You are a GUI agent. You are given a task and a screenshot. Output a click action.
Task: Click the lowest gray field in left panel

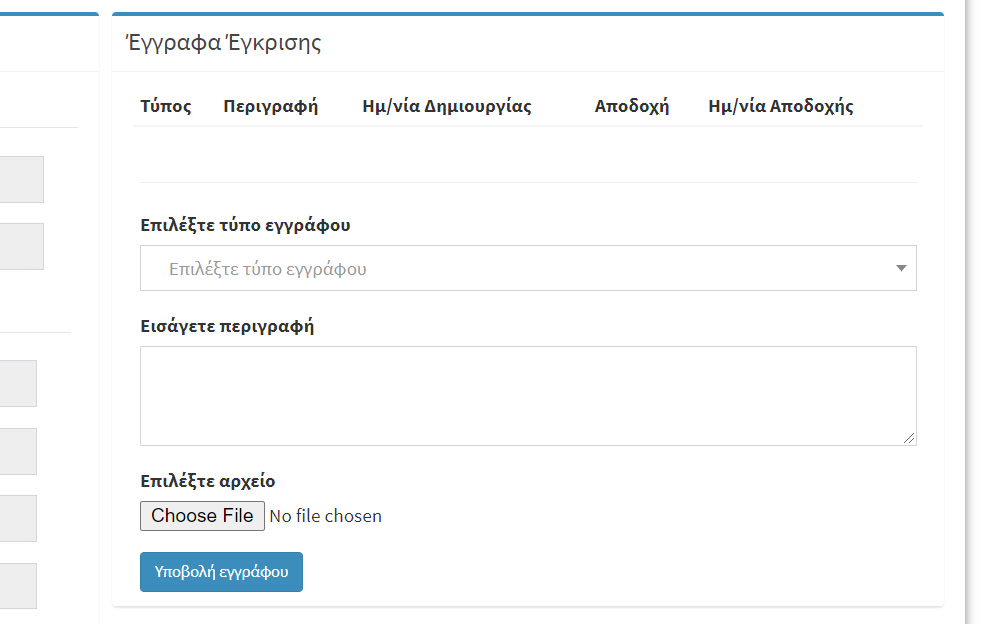point(18,586)
